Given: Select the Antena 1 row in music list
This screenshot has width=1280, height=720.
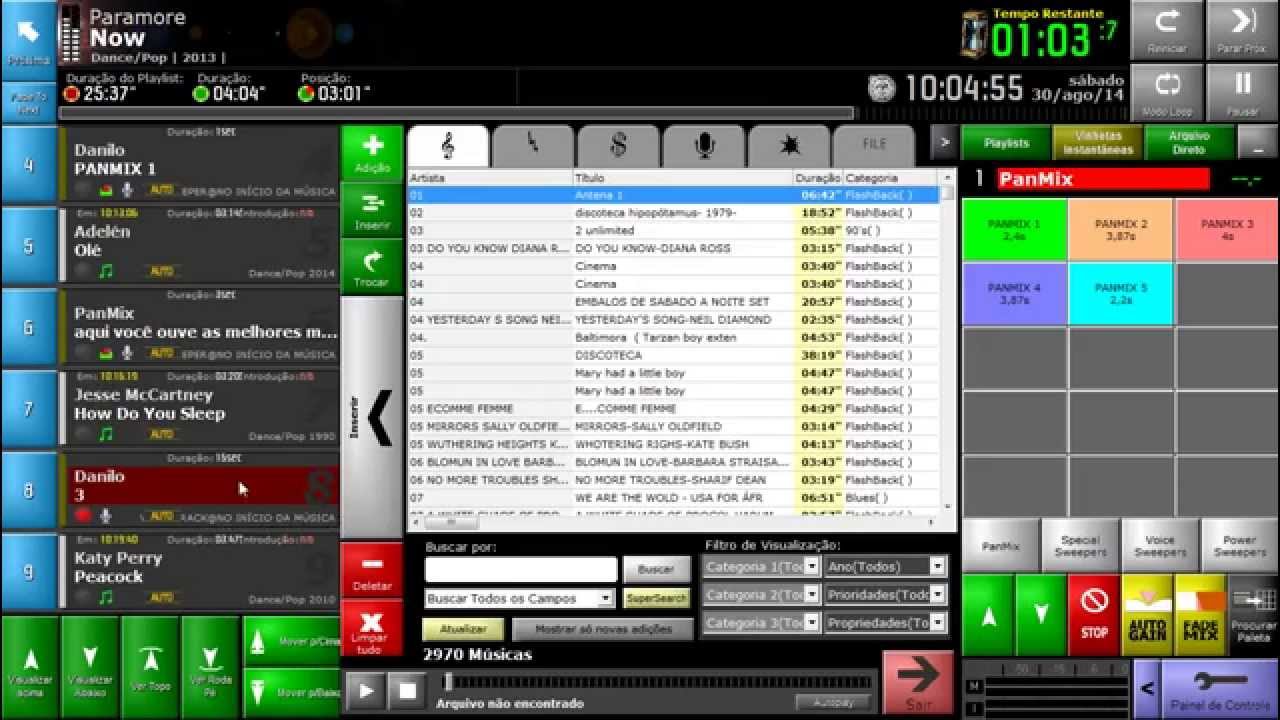Looking at the screenshot, I should point(674,195).
